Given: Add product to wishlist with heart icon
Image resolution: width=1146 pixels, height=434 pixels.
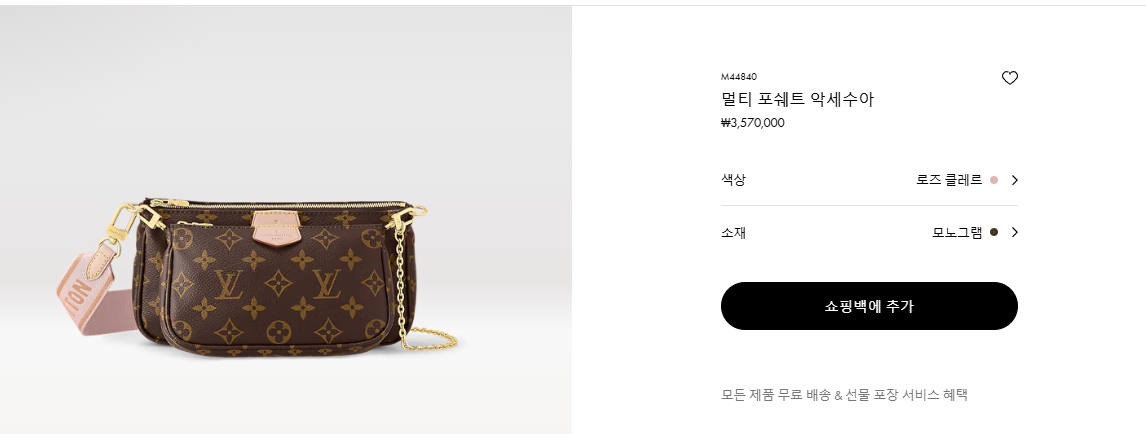Looking at the screenshot, I should 1009,77.
